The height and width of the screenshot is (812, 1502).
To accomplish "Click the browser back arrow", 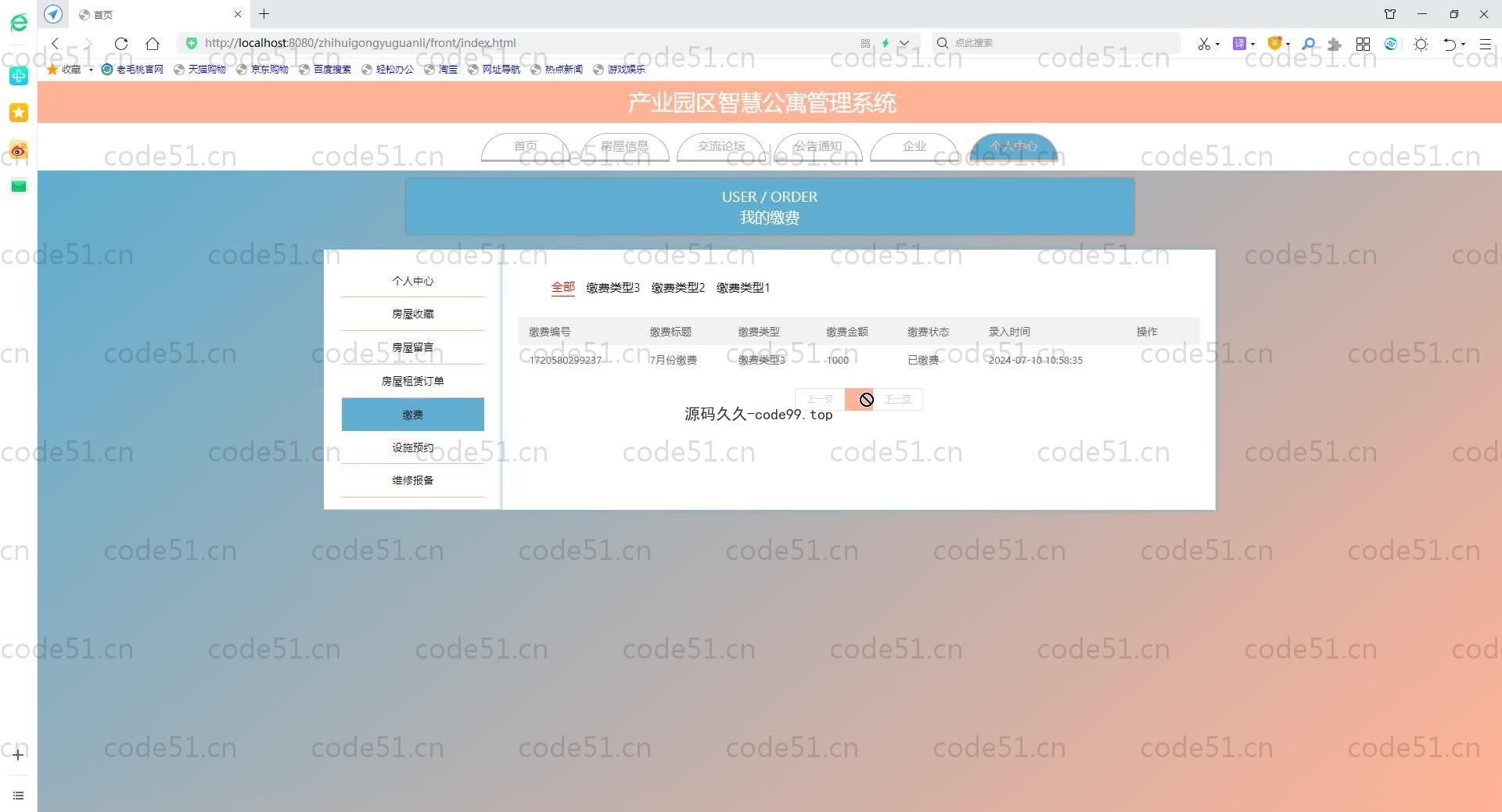I will (55, 43).
